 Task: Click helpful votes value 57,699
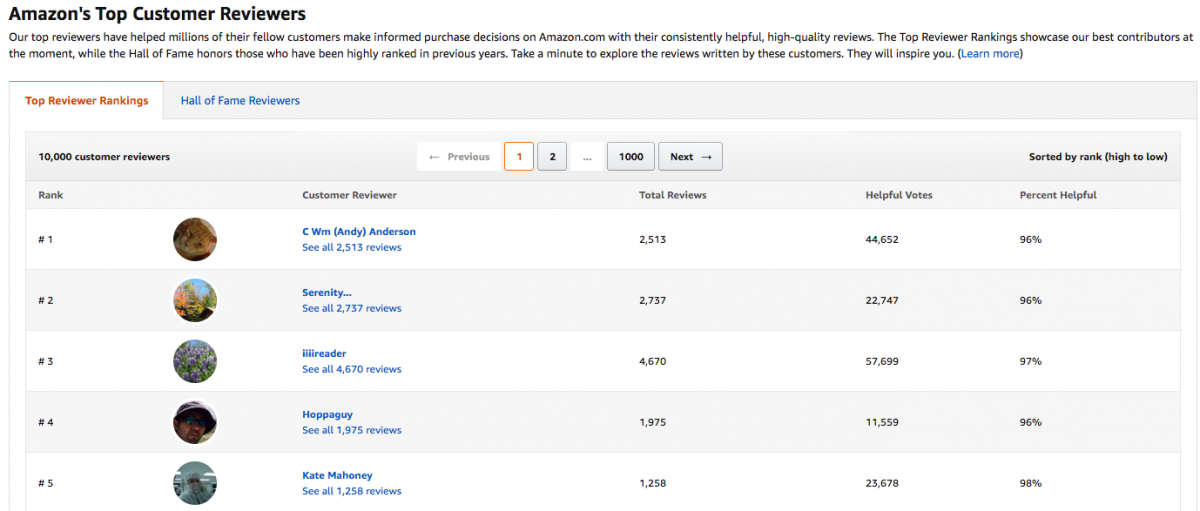882,362
